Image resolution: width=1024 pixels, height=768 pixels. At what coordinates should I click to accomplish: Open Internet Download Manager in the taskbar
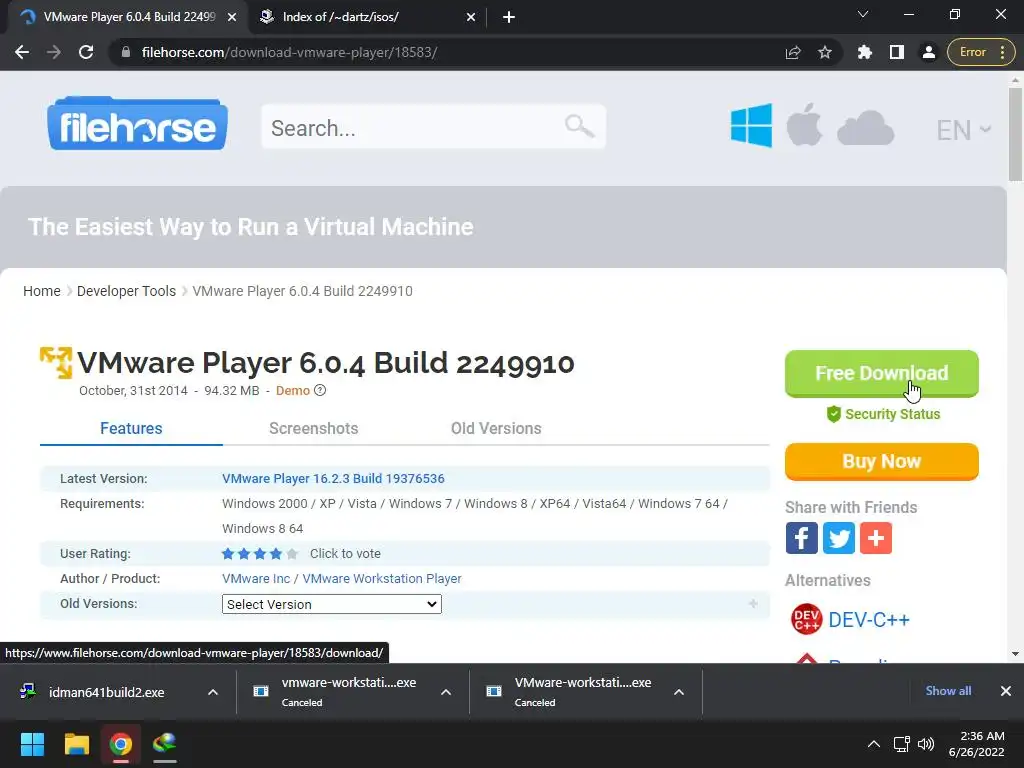[165, 744]
